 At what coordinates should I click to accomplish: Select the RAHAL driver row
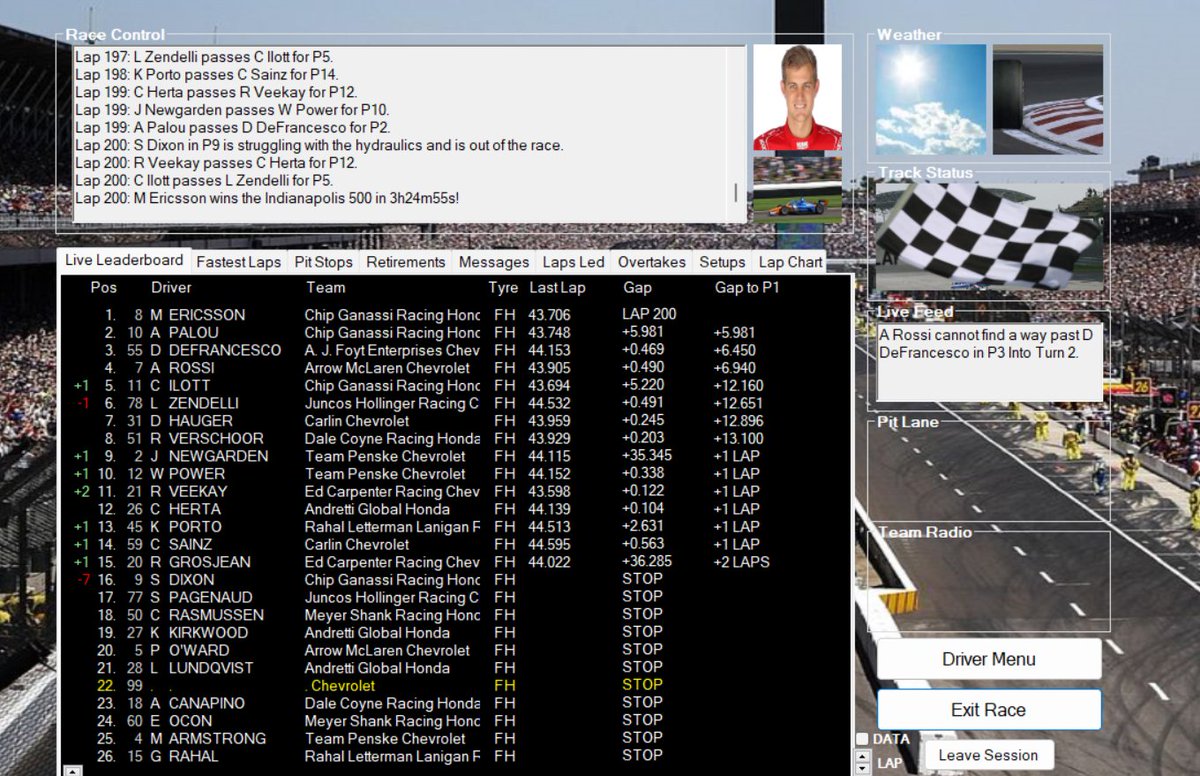(x=455, y=757)
